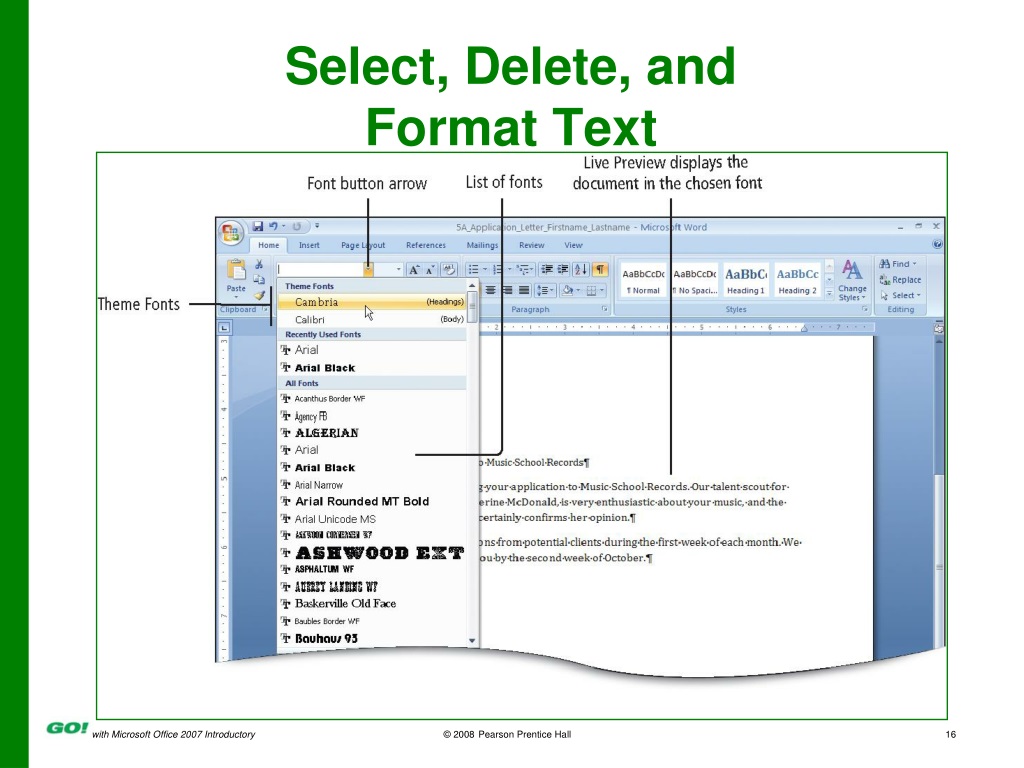Image resolution: width=1024 pixels, height=768 pixels.
Task: Click the Font button dropdown arrow
Action: (369, 269)
